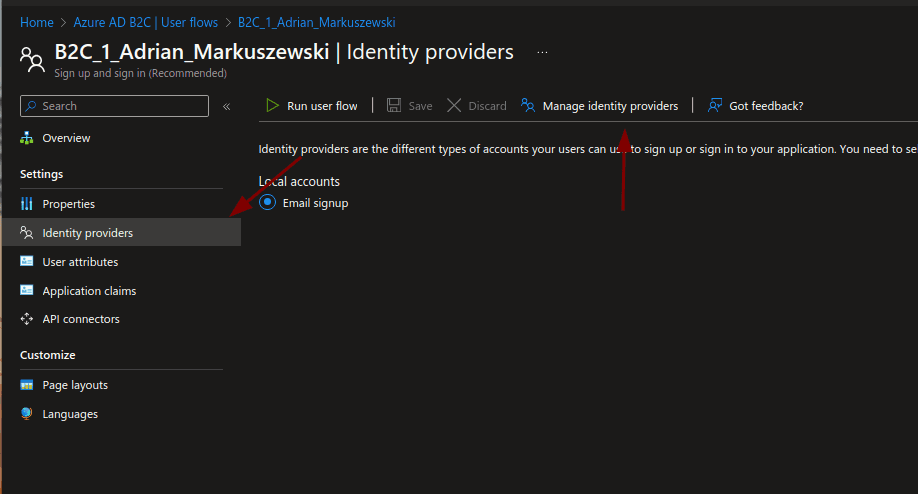This screenshot has height=494, width=918.
Task: Click Home breadcrumb link
Action: point(36,22)
